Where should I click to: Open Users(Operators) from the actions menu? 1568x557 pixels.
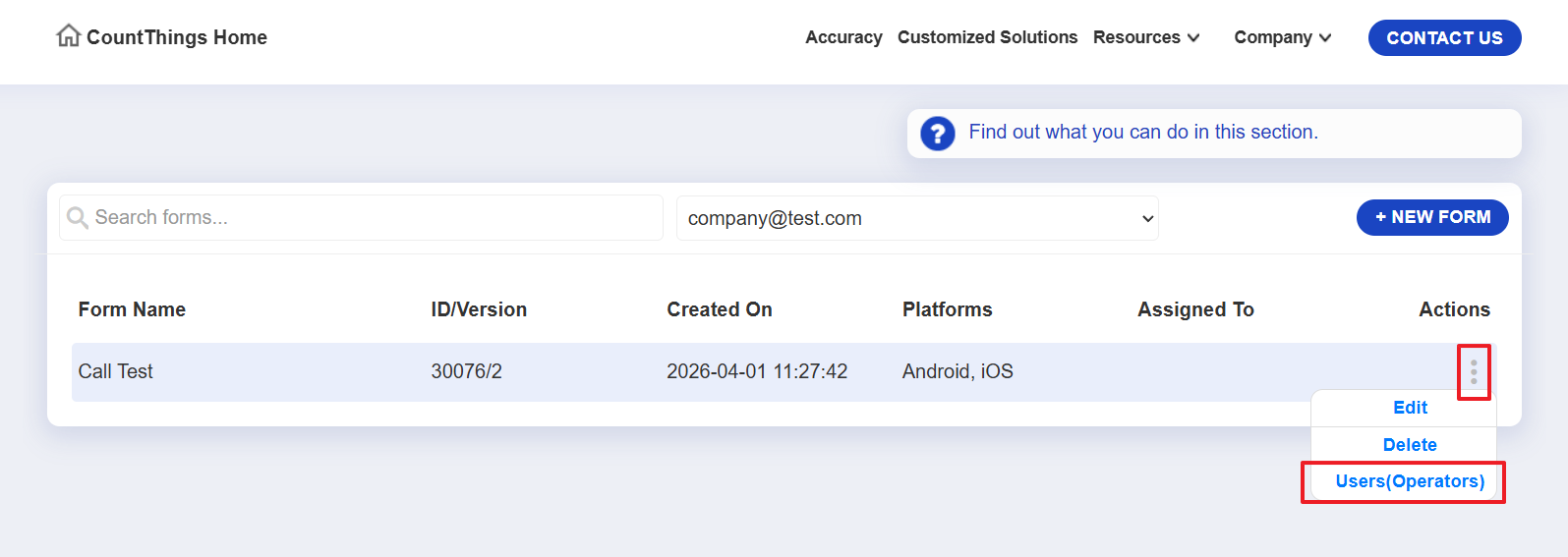pos(1409,481)
